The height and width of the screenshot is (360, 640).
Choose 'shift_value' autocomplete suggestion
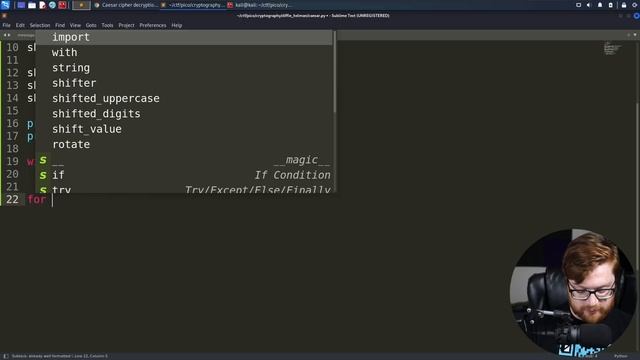coord(184,129)
